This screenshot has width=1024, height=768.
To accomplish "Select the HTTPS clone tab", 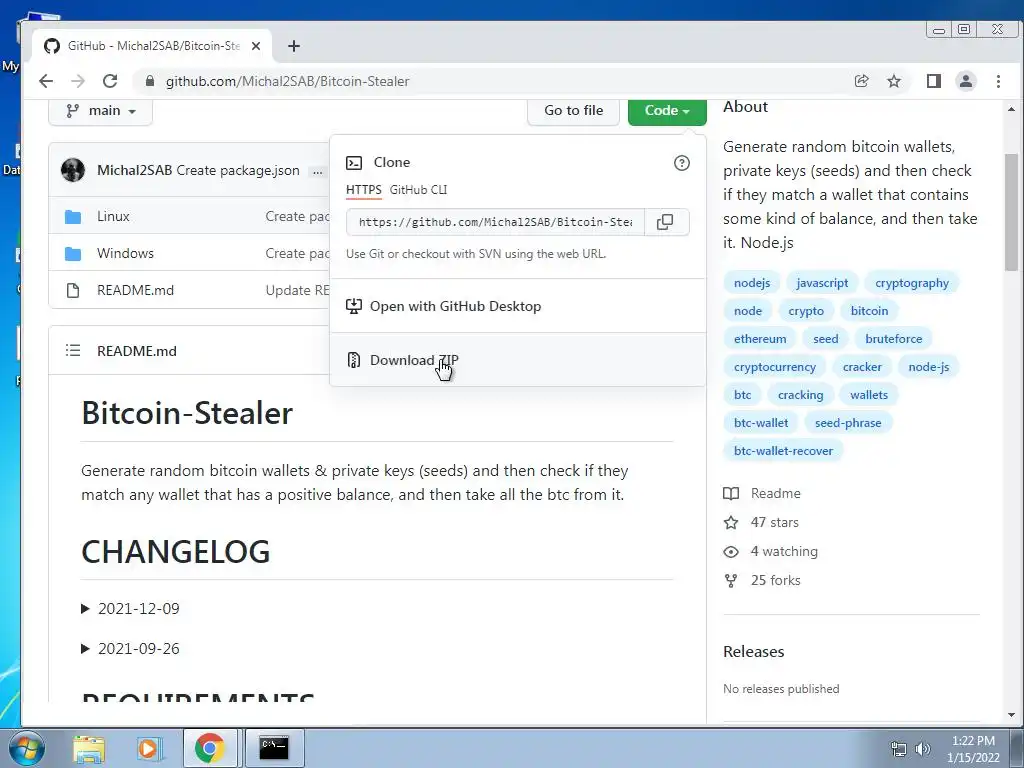I will pos(364,189).
